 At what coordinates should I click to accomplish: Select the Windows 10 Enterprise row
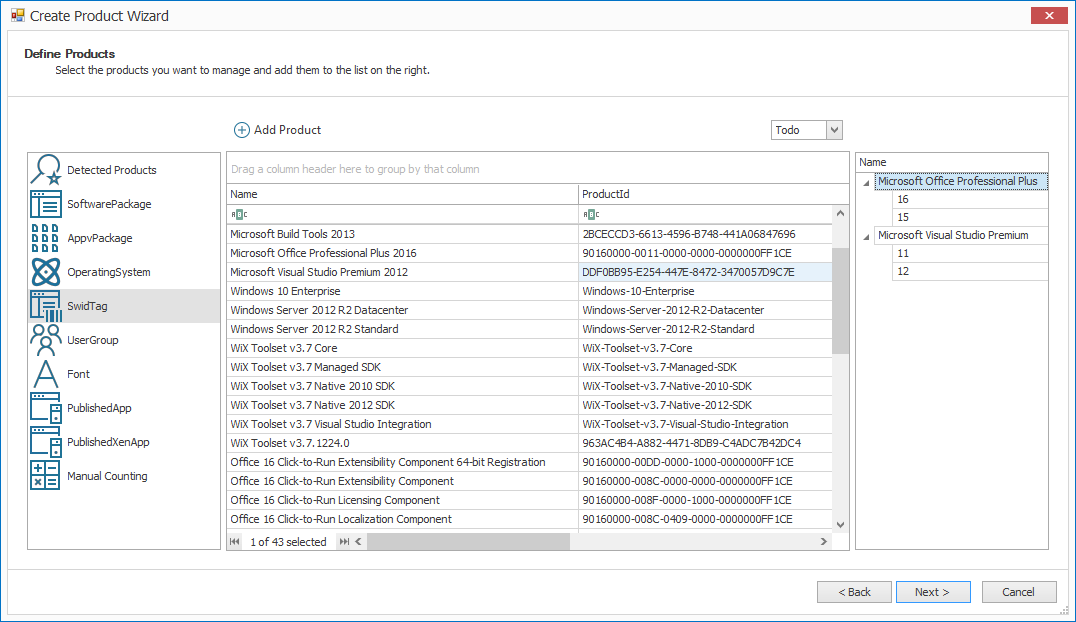(x=529, y=291)
